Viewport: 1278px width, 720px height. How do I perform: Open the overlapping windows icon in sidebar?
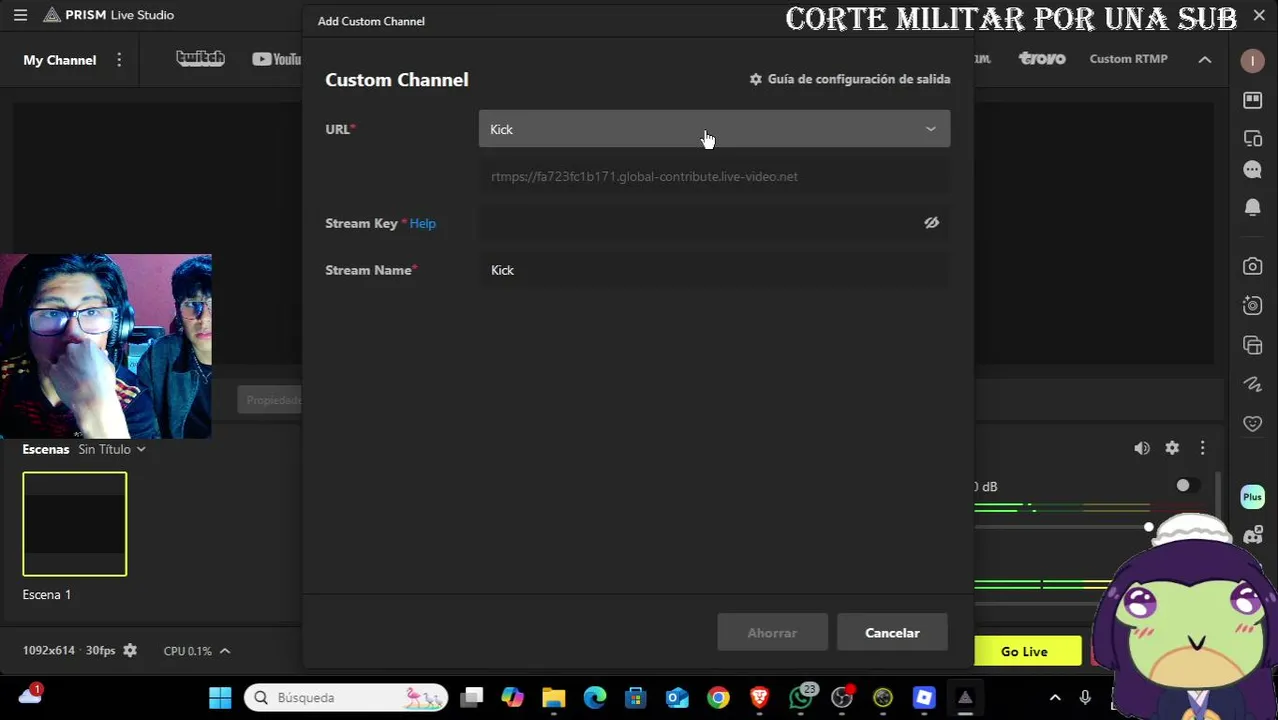1253,345
